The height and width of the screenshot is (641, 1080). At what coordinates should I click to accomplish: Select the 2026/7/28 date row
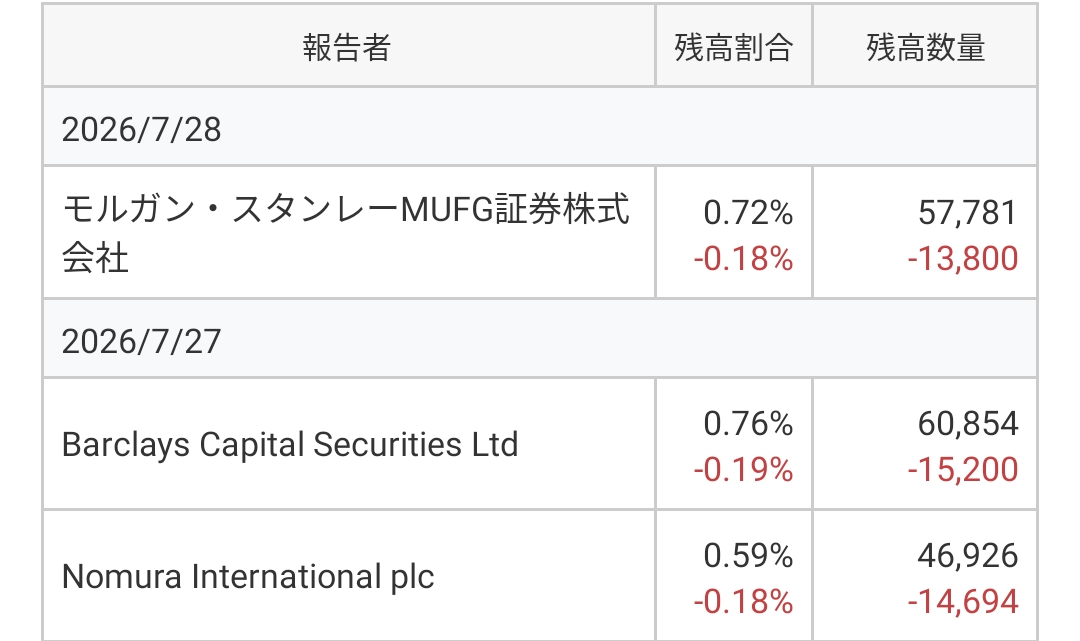click(539, 129)
